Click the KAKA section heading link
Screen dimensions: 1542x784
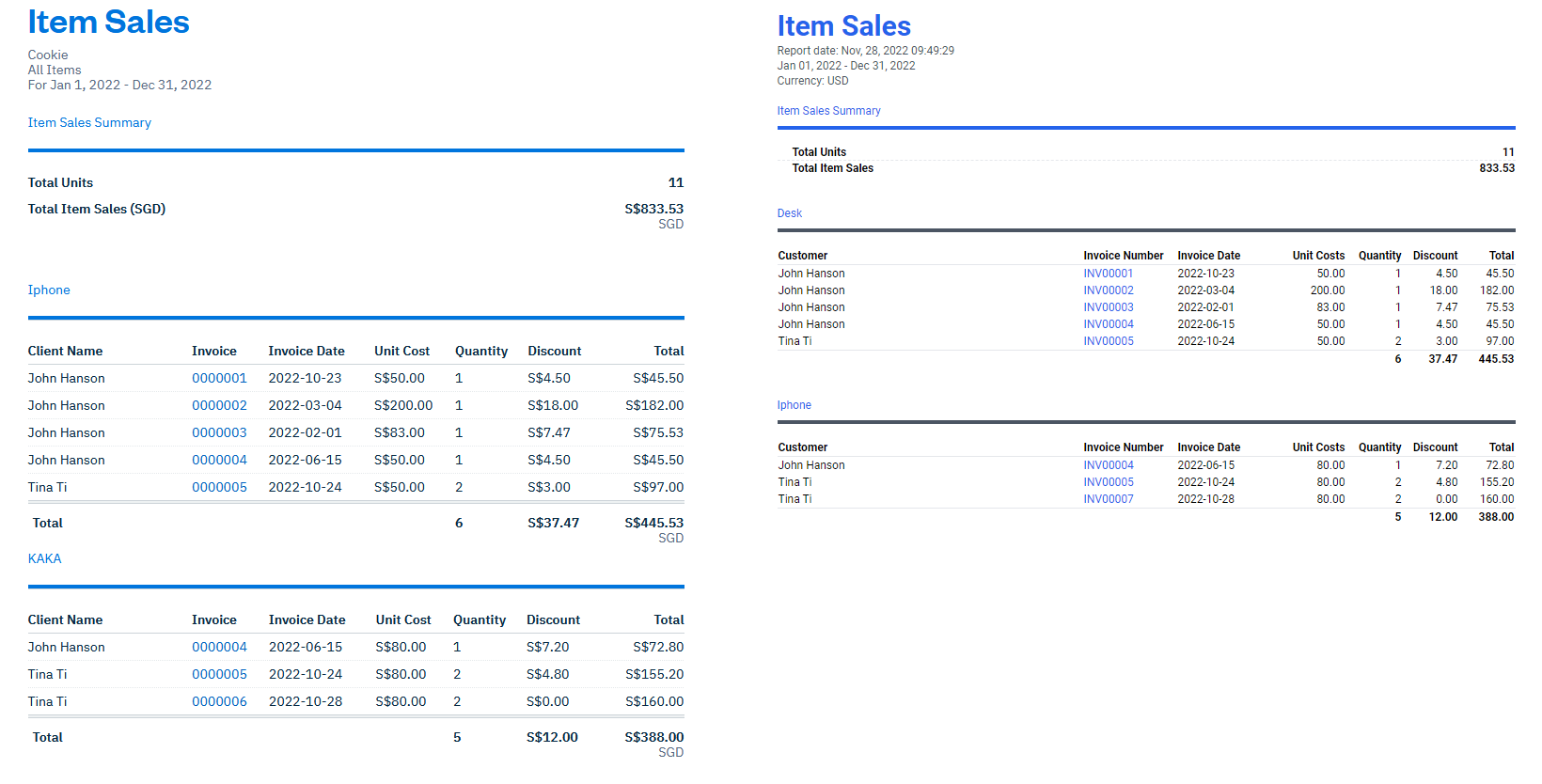(x=44, y=558)
